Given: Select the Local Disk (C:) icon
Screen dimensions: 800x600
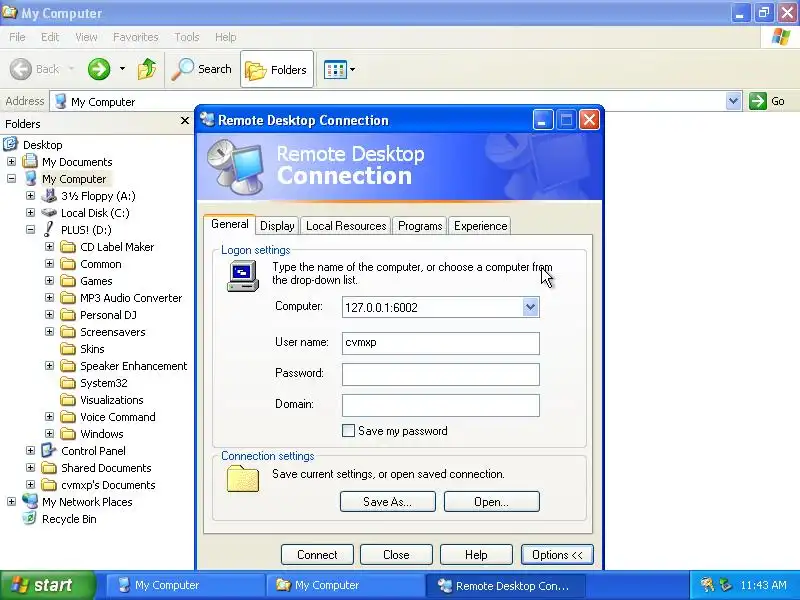Looking at the screenshot, I should (x=49, y=213).
